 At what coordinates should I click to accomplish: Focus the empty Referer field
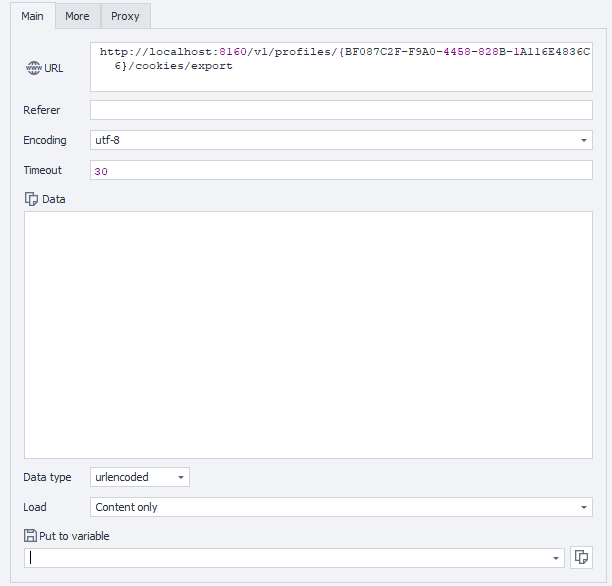340,110
